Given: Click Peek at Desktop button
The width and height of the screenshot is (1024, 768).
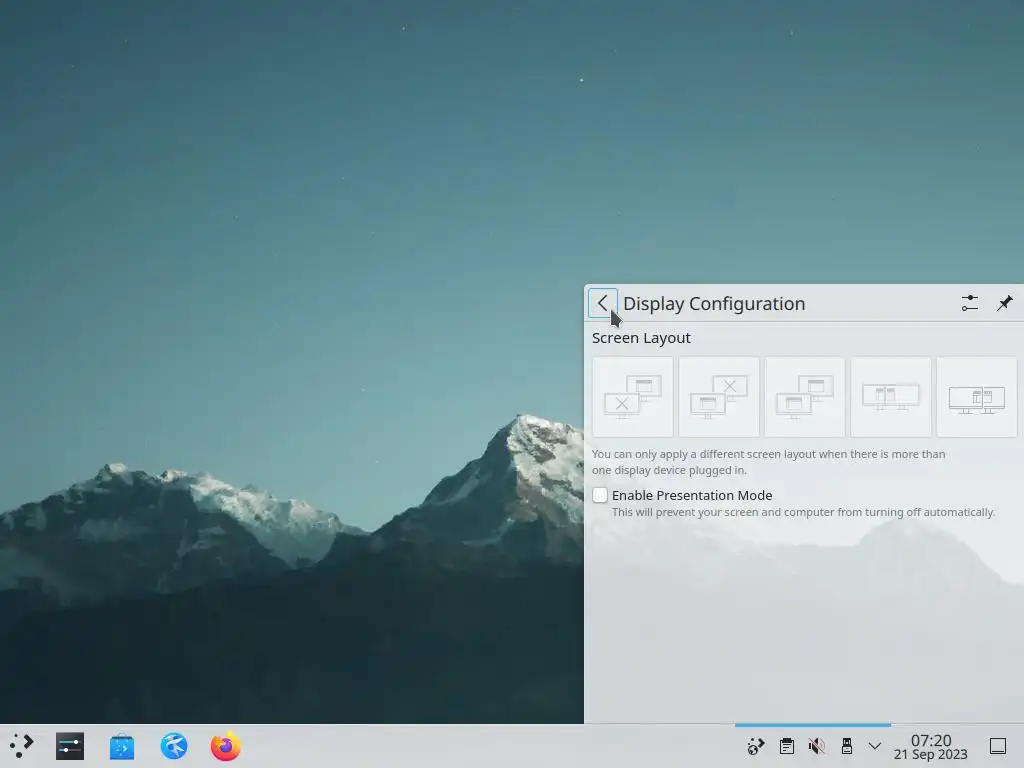Looking at the screenshot, I should tap(998, 746).
